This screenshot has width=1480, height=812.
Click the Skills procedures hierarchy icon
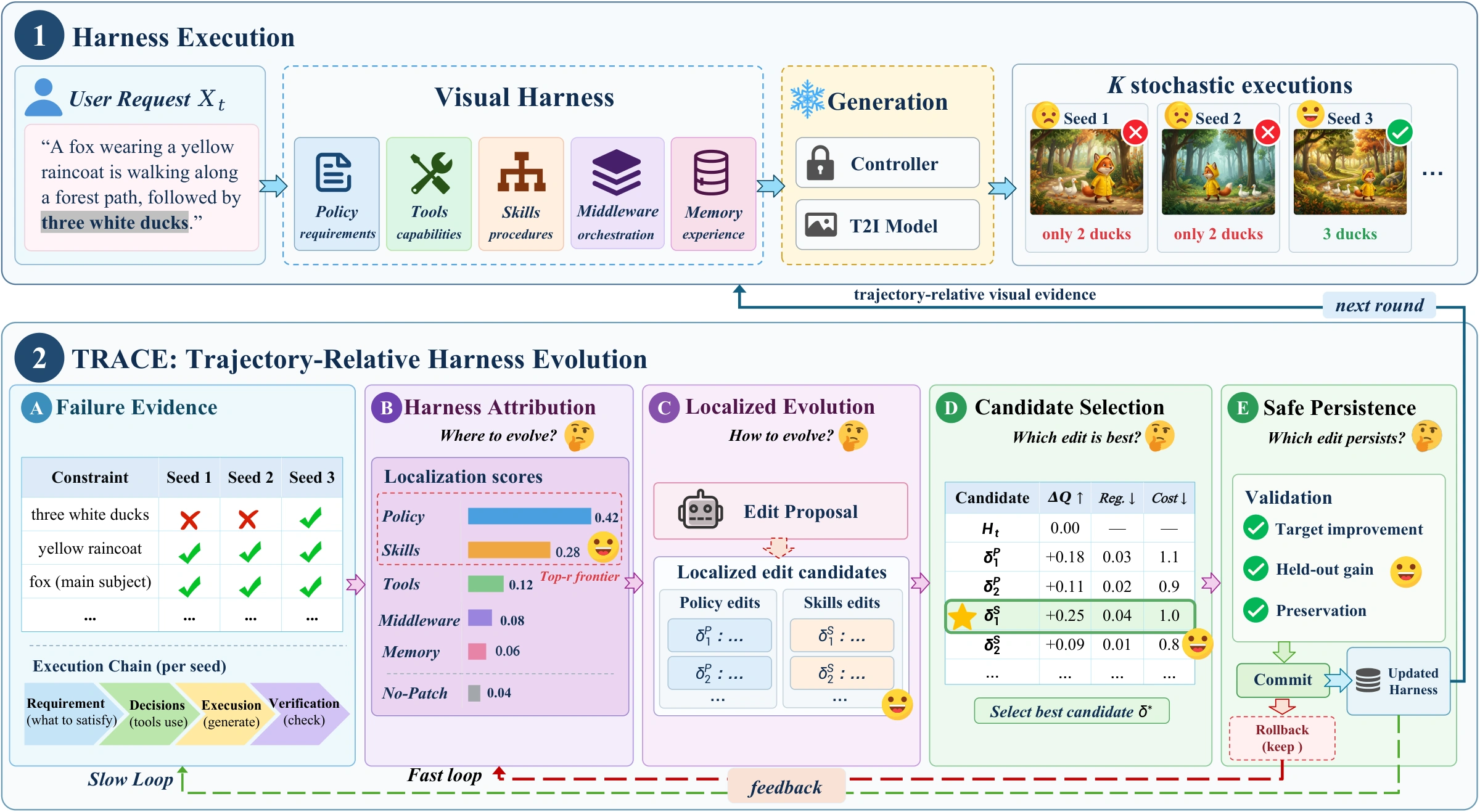point(522,172)
